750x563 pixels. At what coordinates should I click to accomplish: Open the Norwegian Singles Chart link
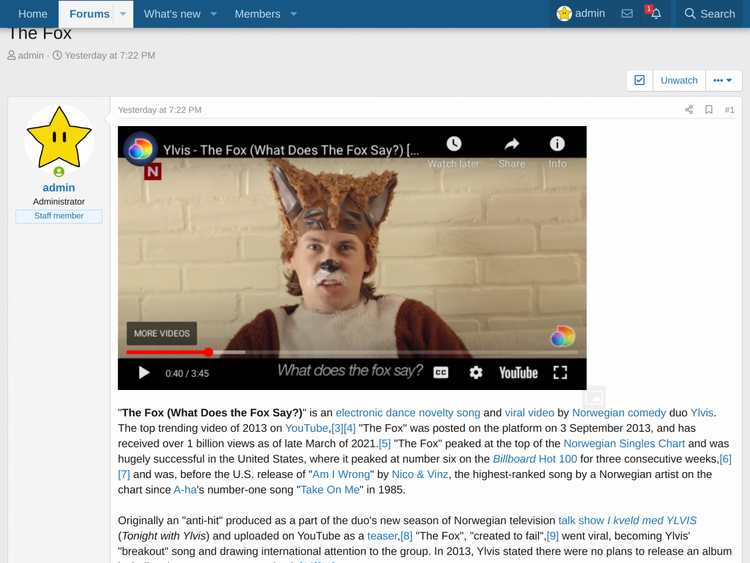coord(622,443)
